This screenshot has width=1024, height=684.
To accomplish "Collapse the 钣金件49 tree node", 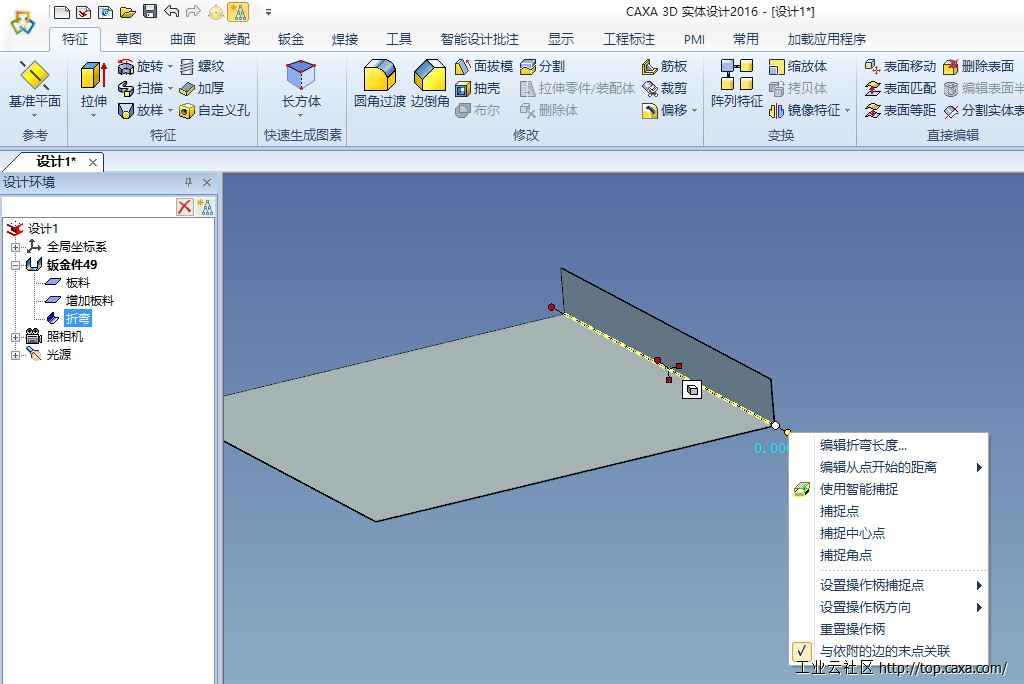I will coord(15,265).
